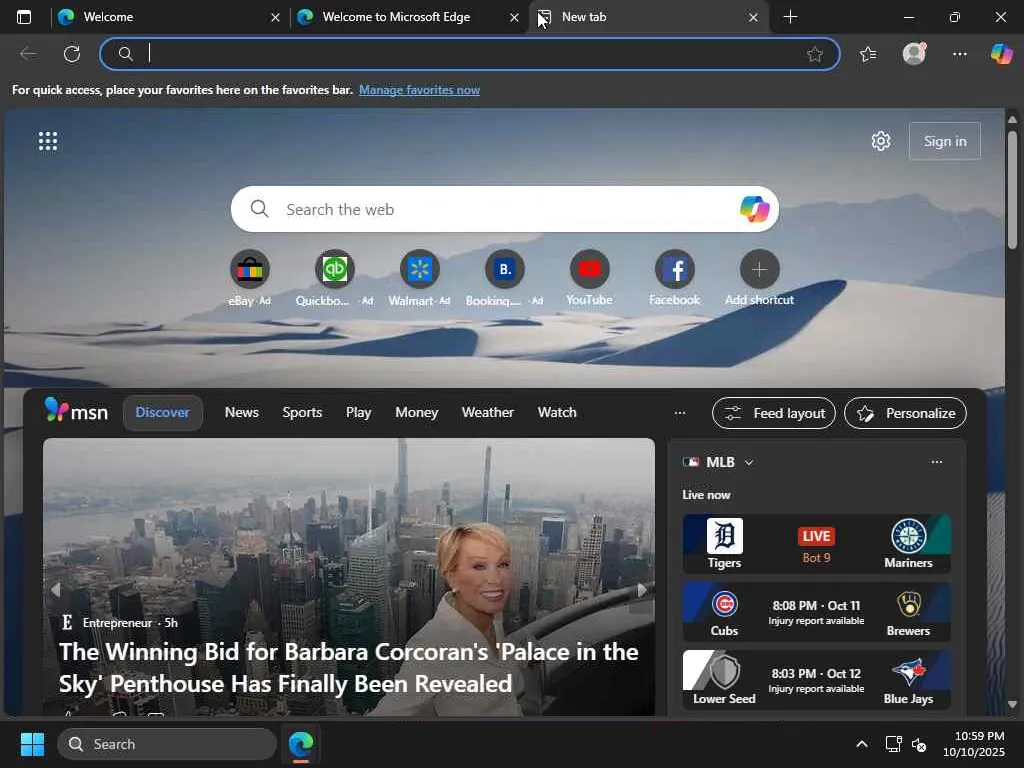Image resolution: width=1024 pixels, height=768 pixels.
Task: Open the Cubs vs Brewers game card
Action: tap(816, 612)
